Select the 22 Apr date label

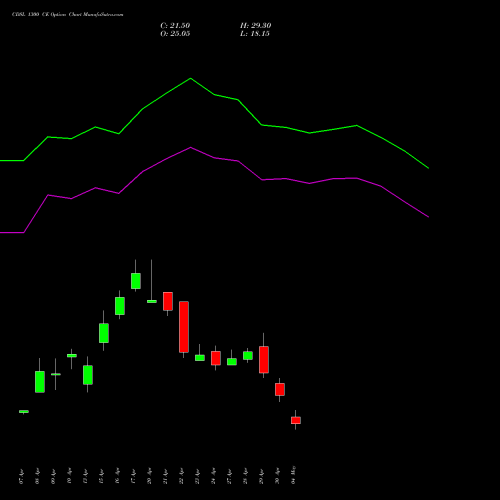click(x=182, y=477)
